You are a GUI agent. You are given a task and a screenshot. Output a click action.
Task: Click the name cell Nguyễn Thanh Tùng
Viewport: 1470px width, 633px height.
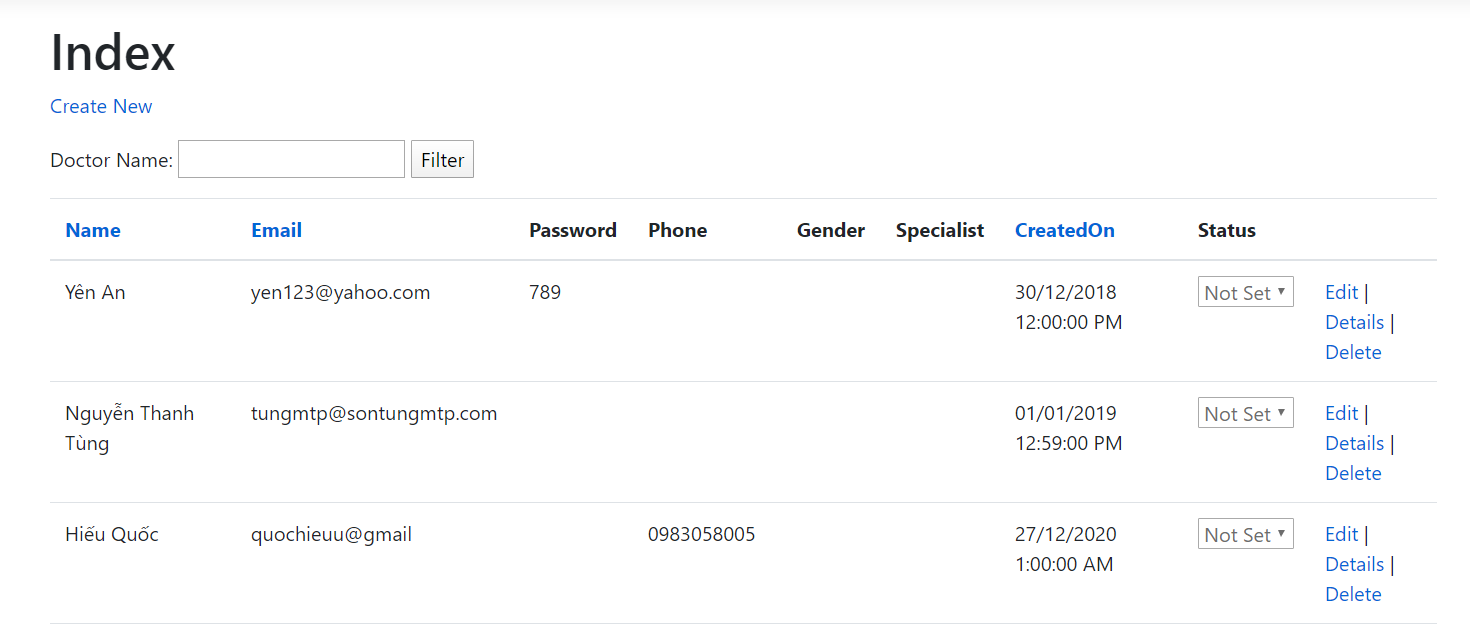[129, 428]
